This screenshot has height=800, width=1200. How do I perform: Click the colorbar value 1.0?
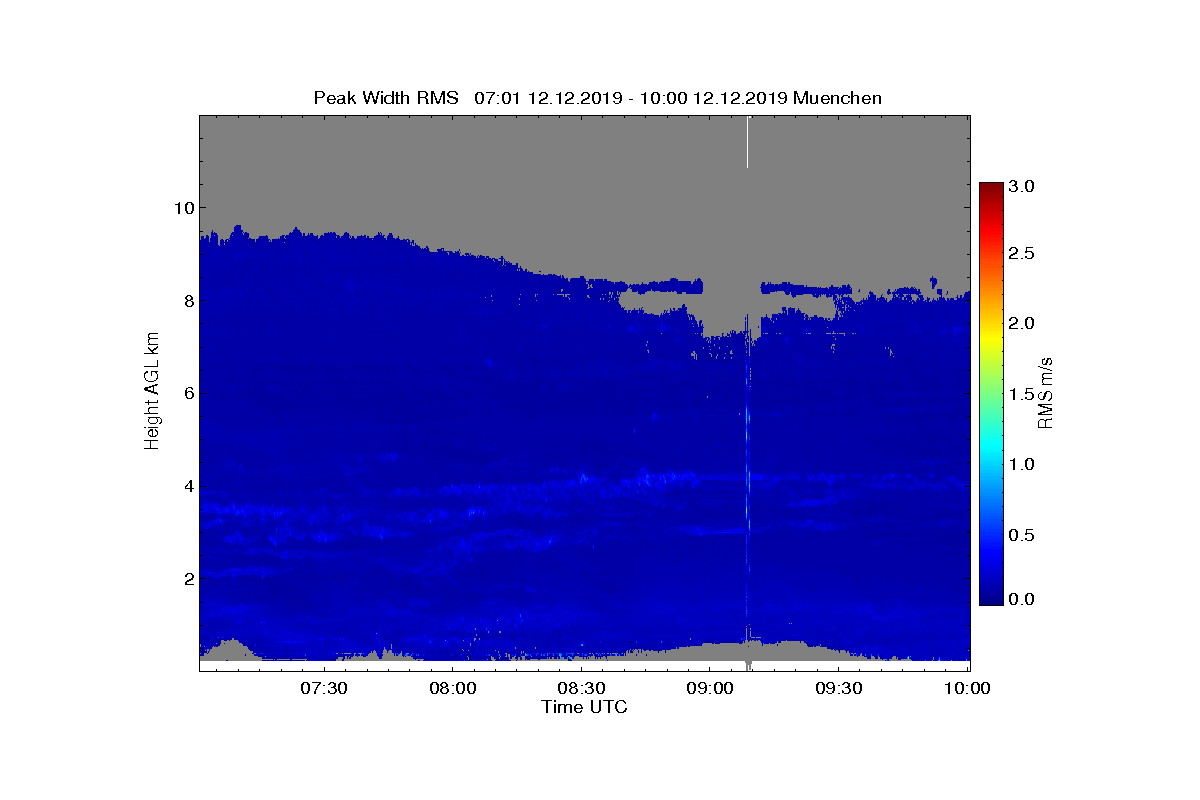tap(1022, 464)
